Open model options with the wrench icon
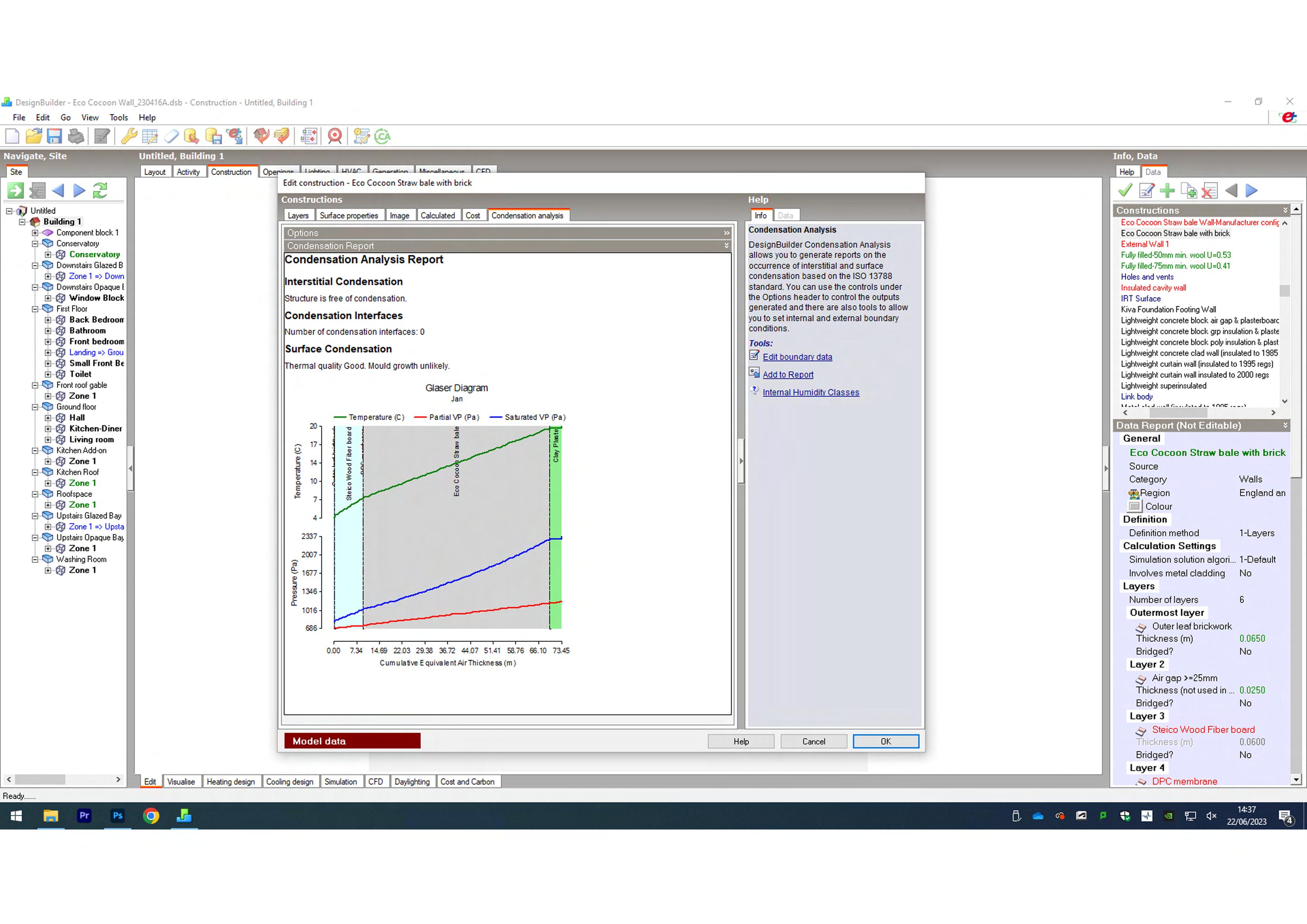Screen dimensions: 1307x924 [129, 136]
